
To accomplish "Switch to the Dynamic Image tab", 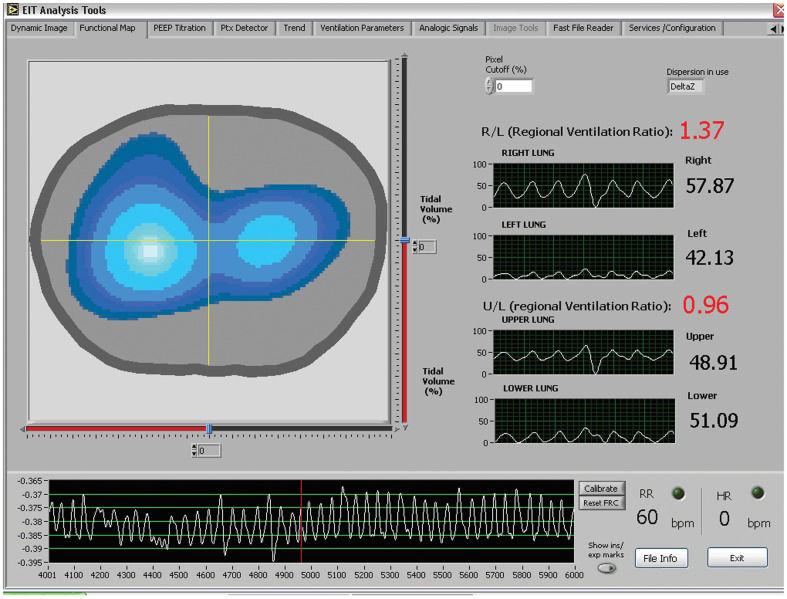I will pyautogui.click(x=39, y=28).
